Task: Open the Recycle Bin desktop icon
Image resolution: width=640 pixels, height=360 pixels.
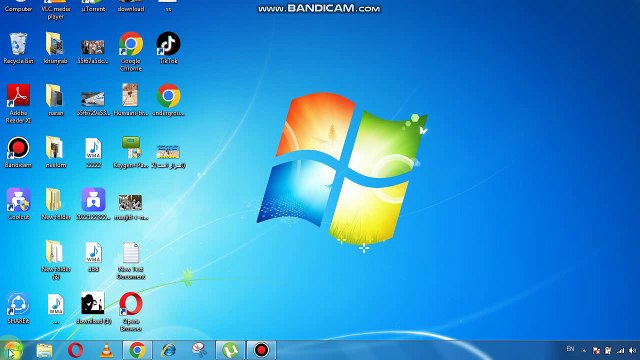Action: point(18,48)
